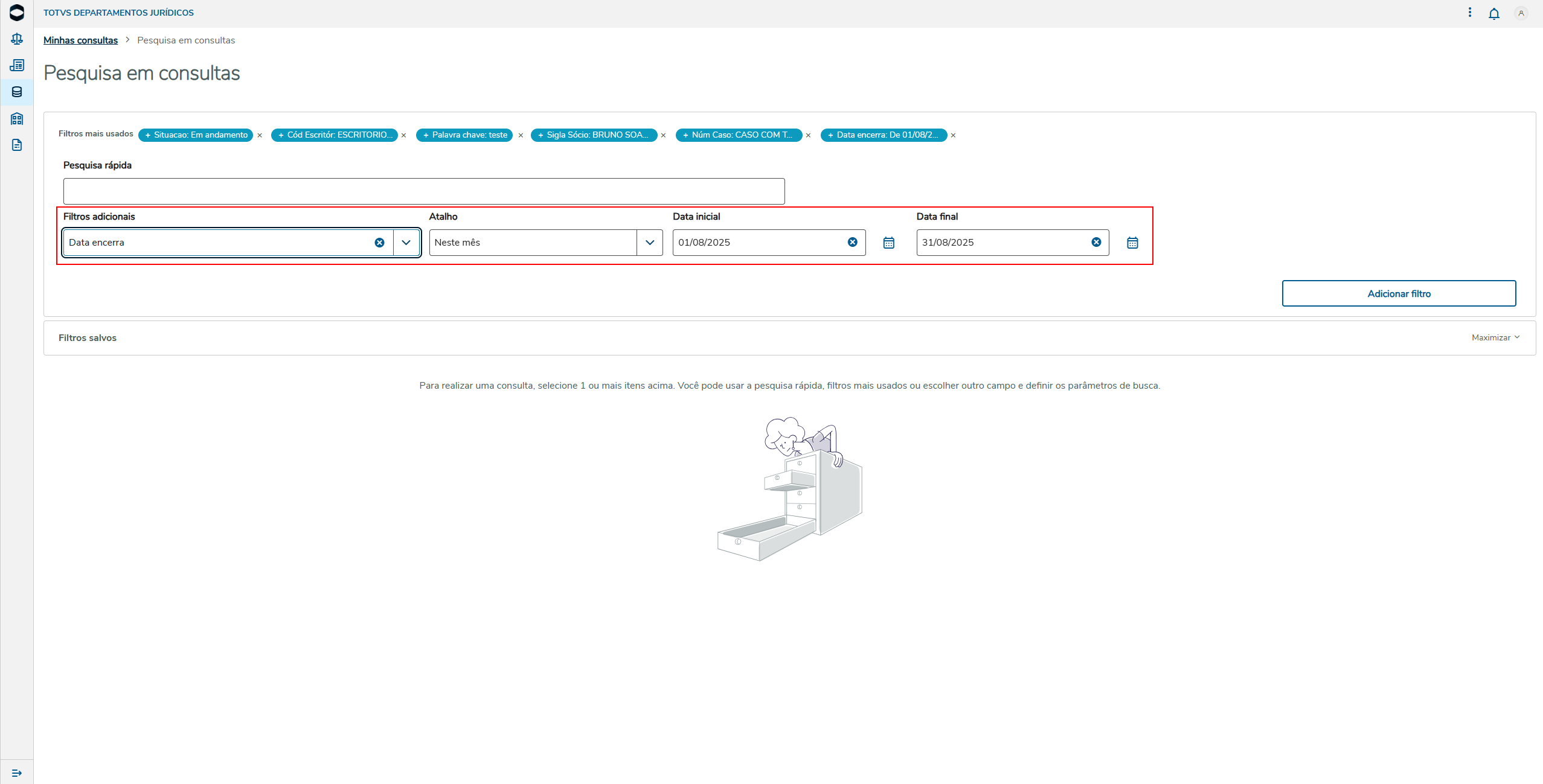The image size is (1543, 784).
Task: Expand the Filtros adicionais dropdown
Action: [406, 243]
